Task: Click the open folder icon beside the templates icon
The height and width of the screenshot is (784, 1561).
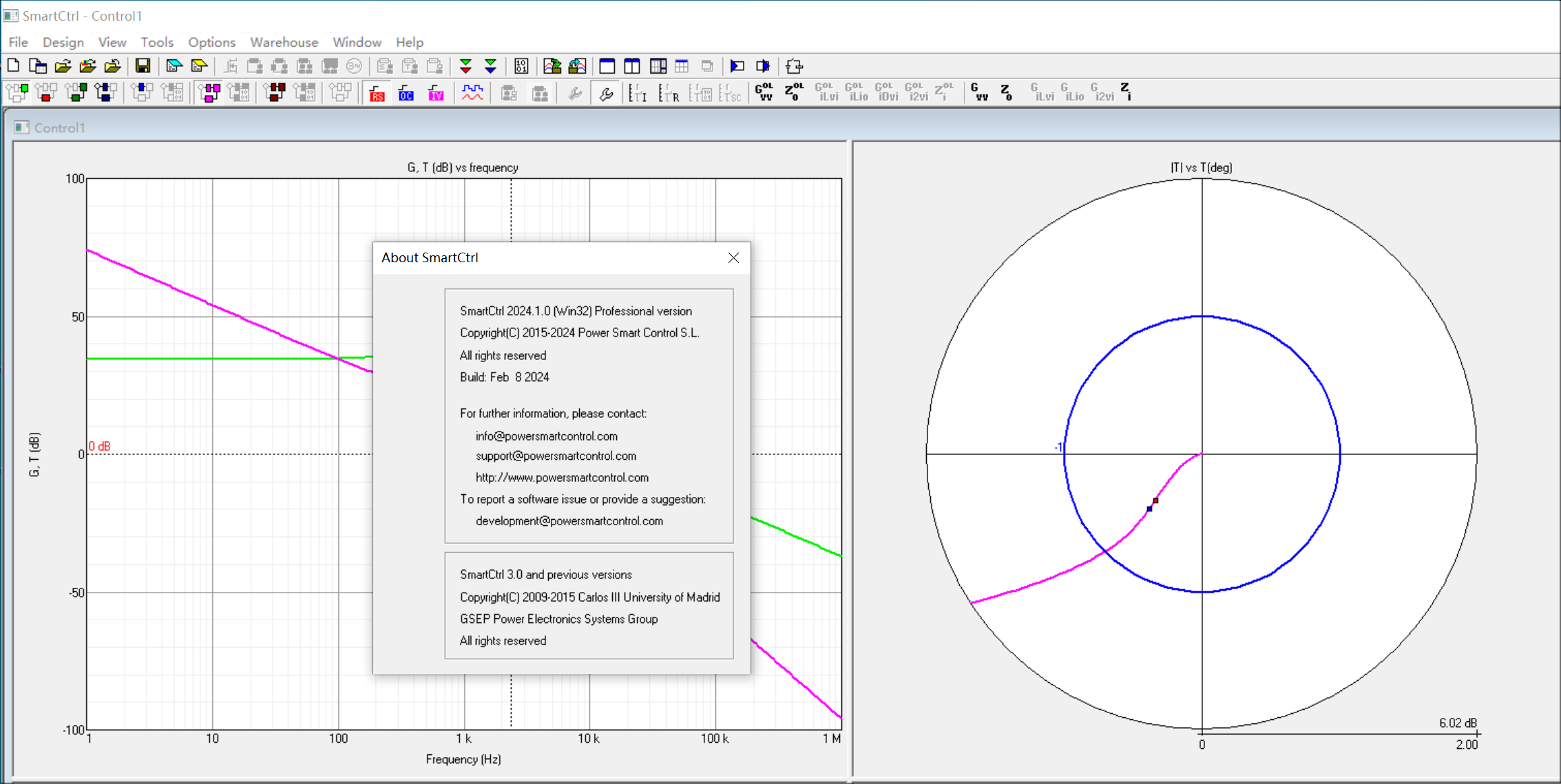Action: [63, 66]
